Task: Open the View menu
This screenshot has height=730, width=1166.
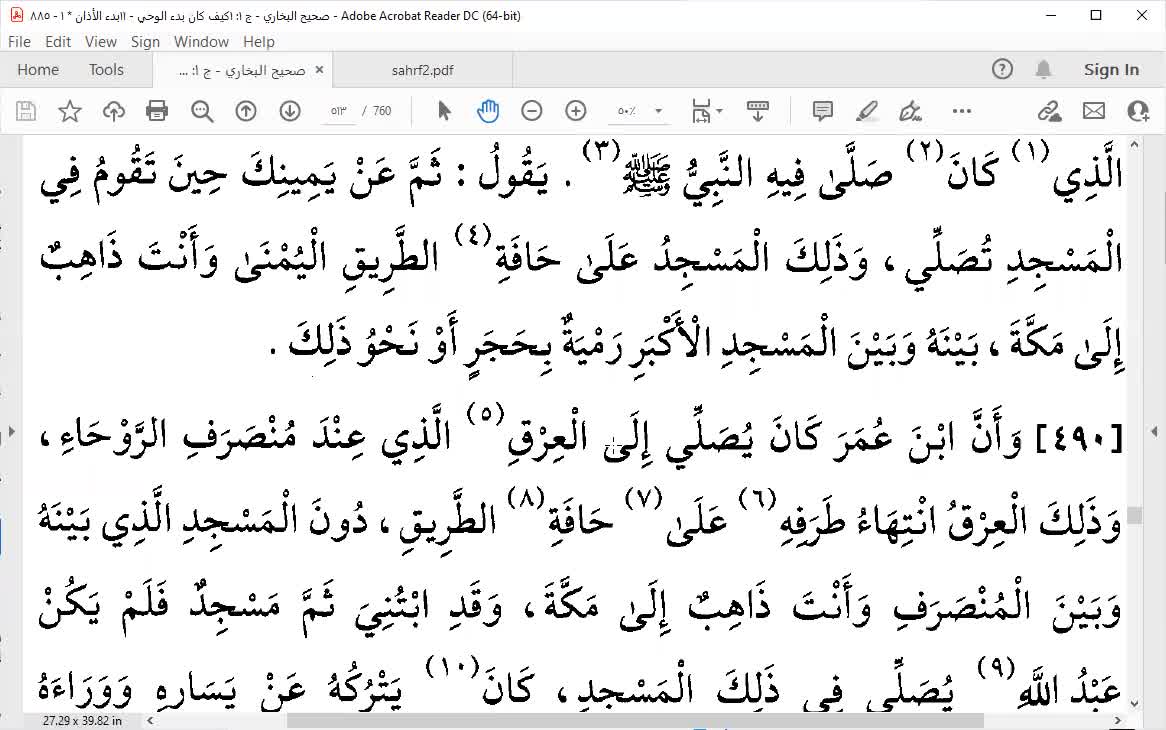Action: point(100,42)
